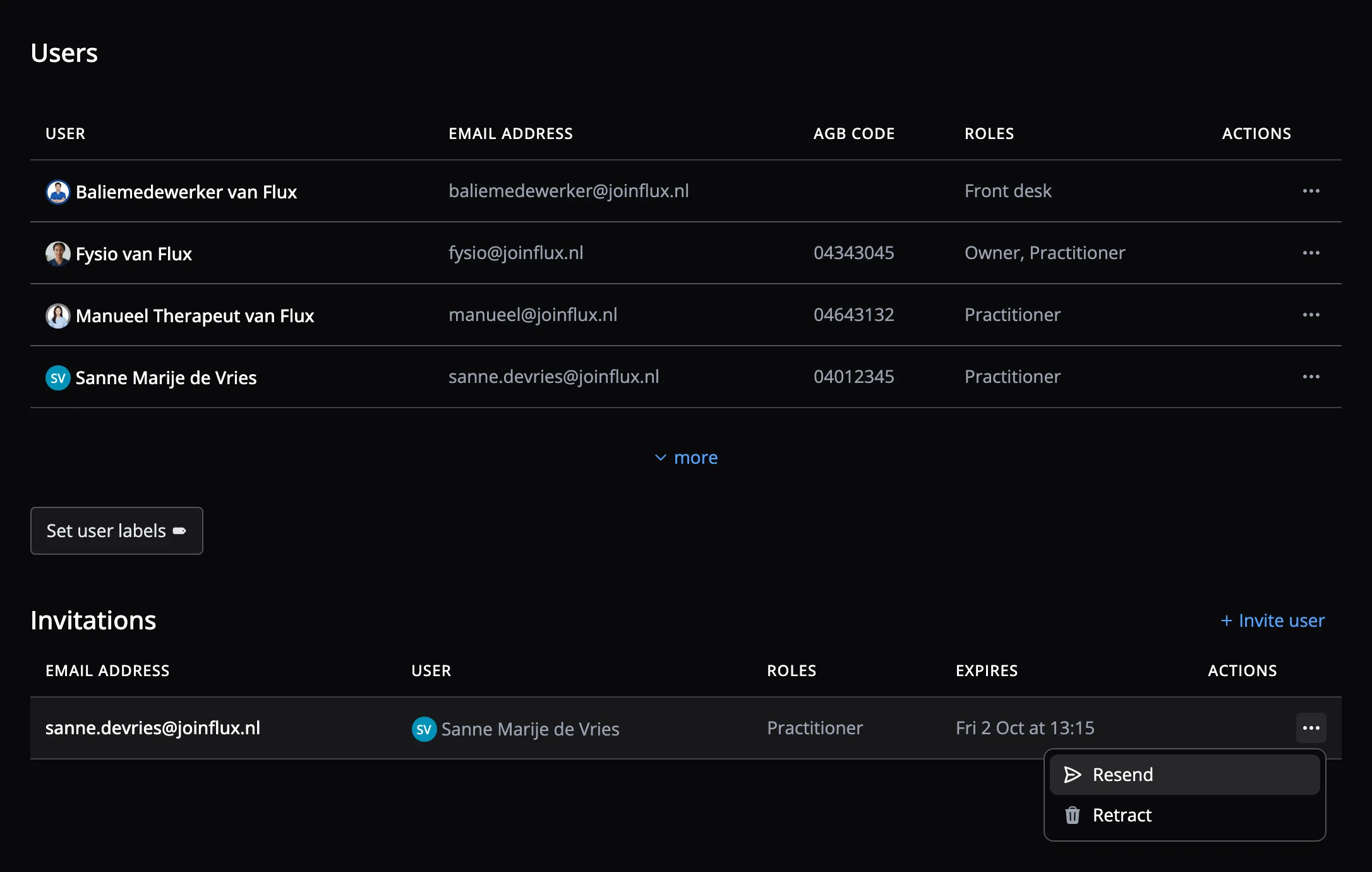Click email baliemedewerker@joinflux.nl

point(569,191)
